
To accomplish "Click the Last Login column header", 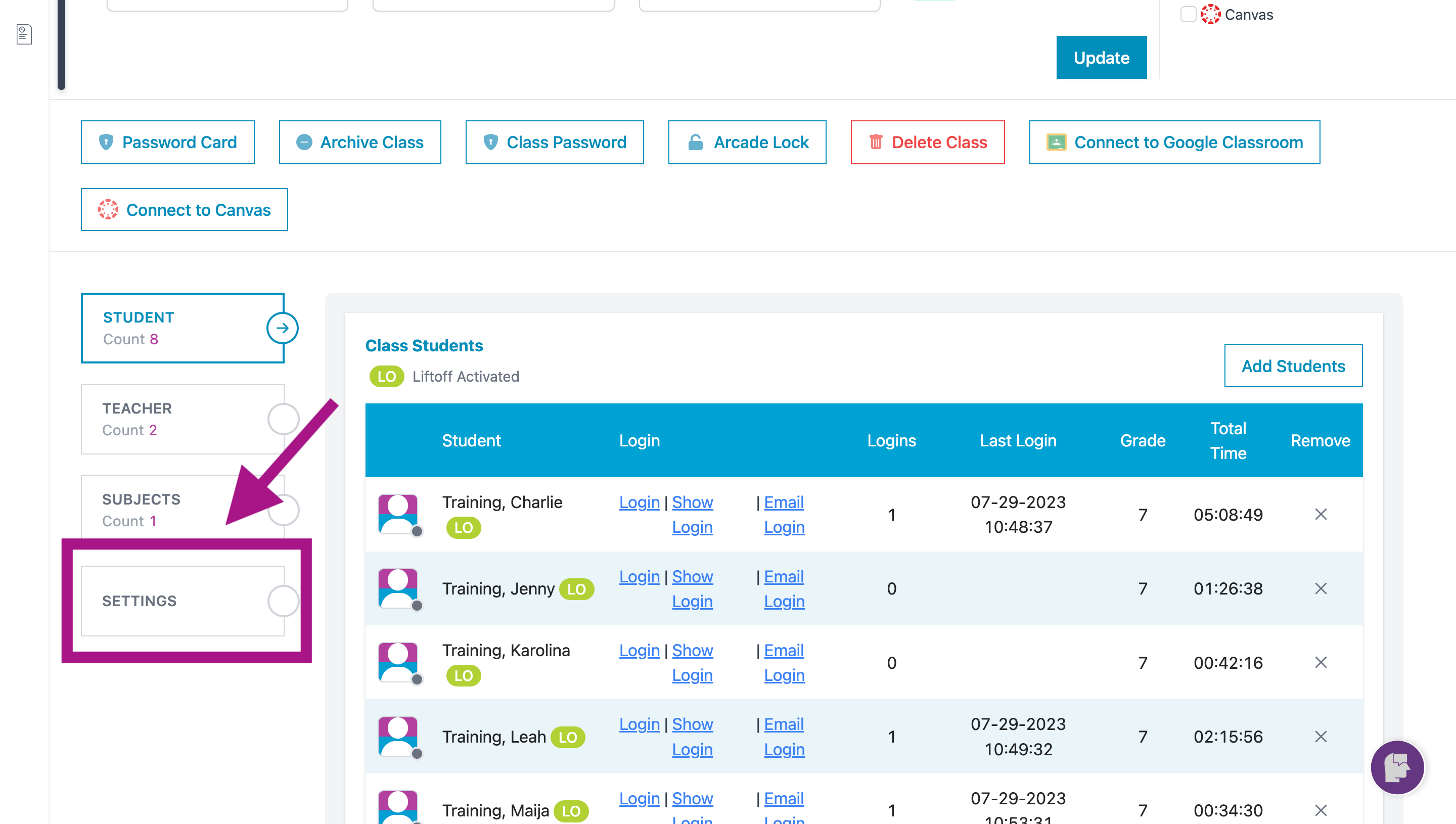I will pos(1018,440).
